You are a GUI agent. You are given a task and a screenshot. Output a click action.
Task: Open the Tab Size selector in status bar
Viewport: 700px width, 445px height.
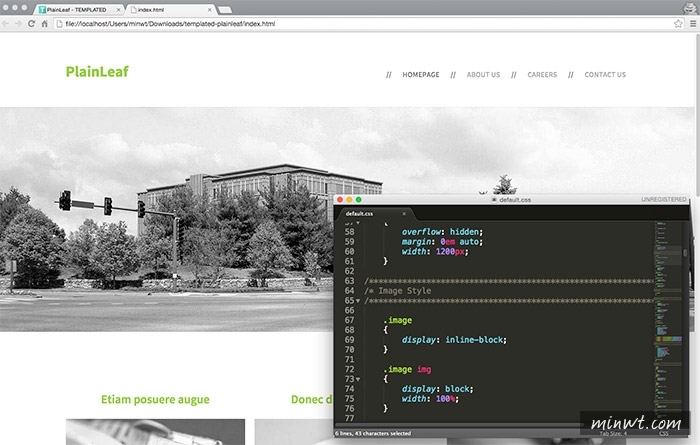pos(613,433)
